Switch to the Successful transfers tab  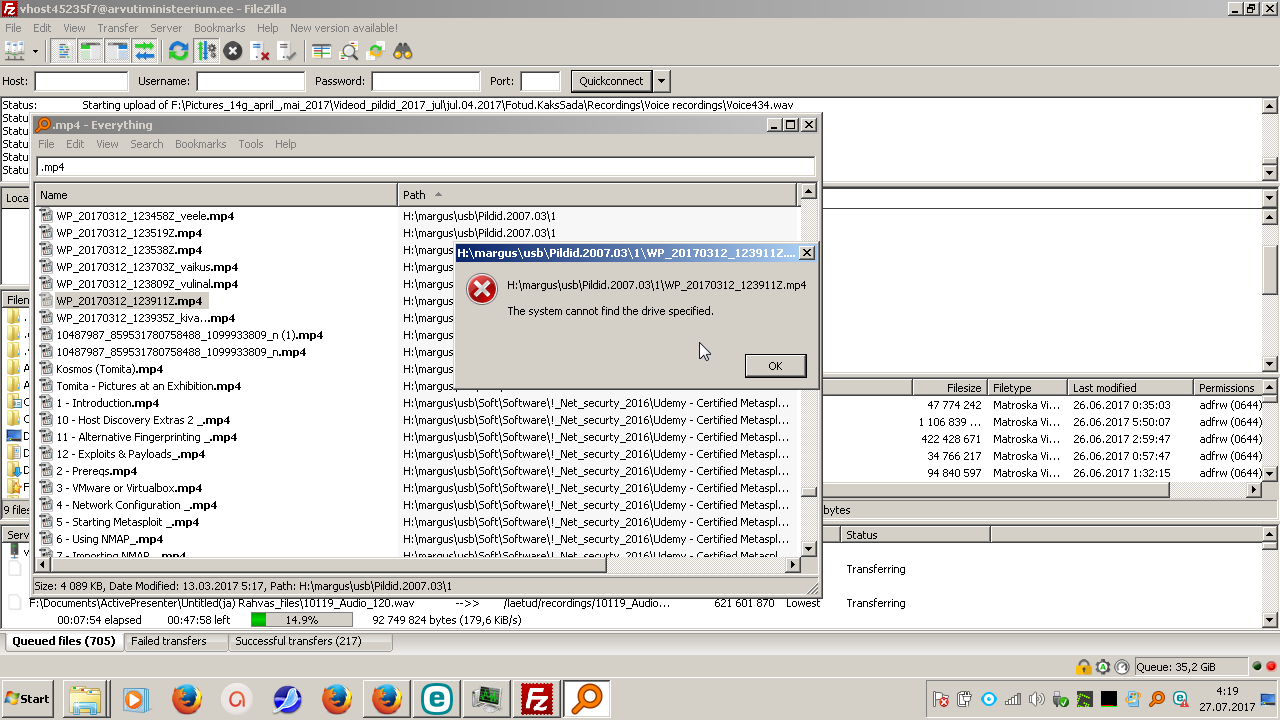pos(297,641)
